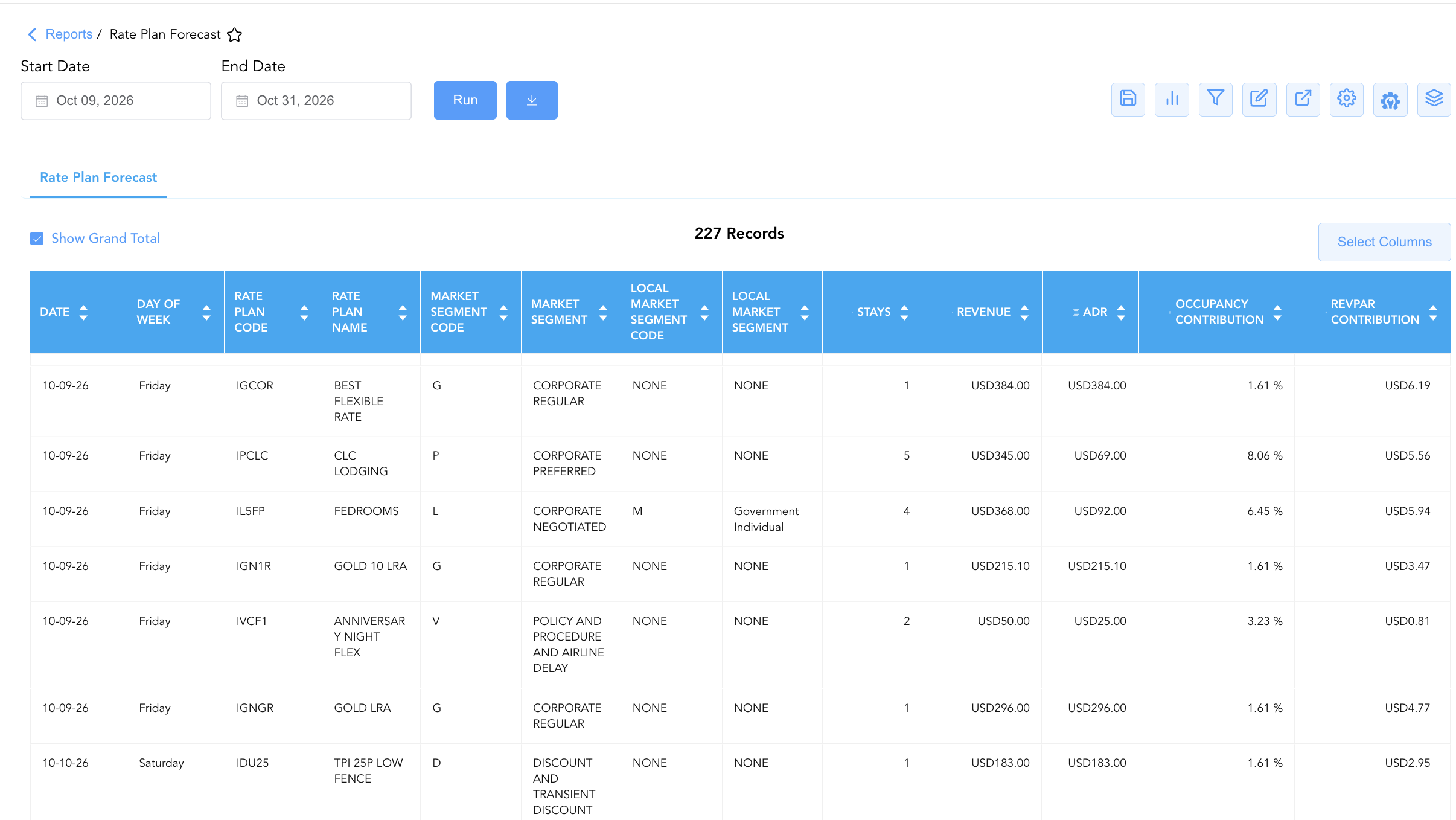The image size is (1456, 820).
Task: Sort by the STAYS column arrows
Action: [904, 312]
